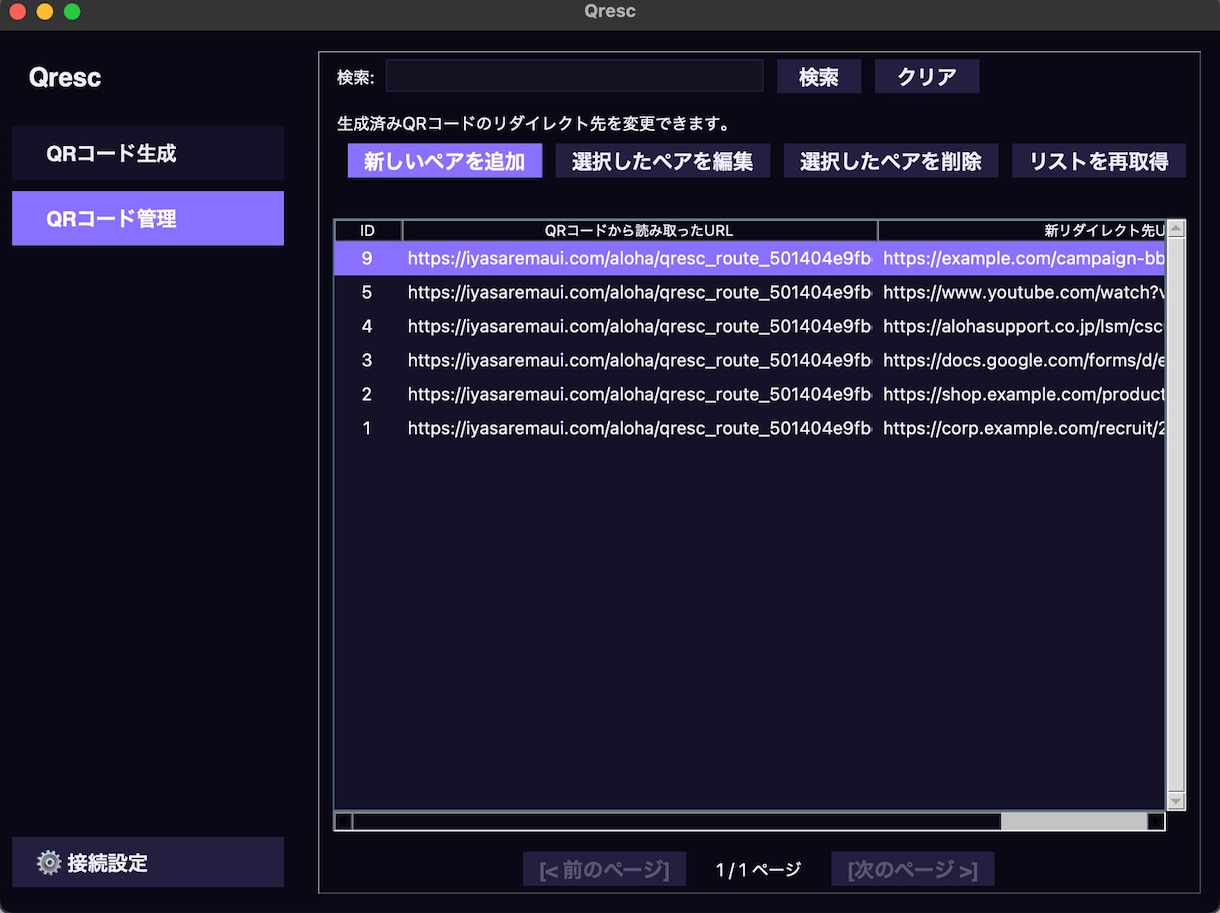This screenshot has height=913, width=1220.
Task: Click the Qresc app title in sidebar
Action: (x=65, y=78)
